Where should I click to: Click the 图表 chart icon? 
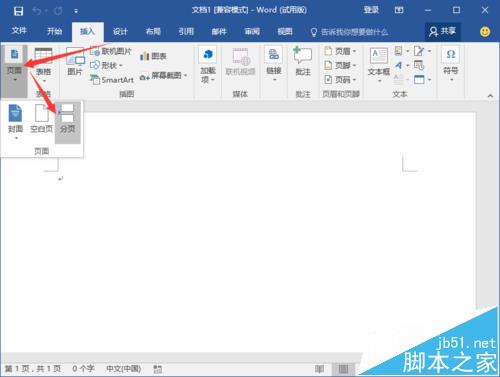[x=153, y=56]
